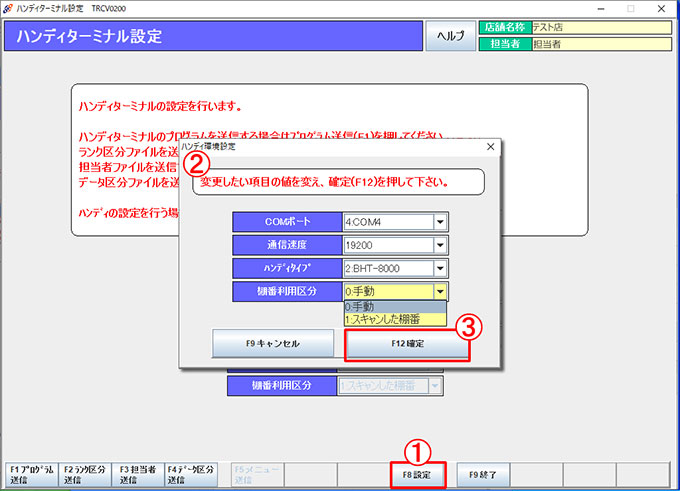
Task: Click the COMポート label
Action: [x=287, y=222]
